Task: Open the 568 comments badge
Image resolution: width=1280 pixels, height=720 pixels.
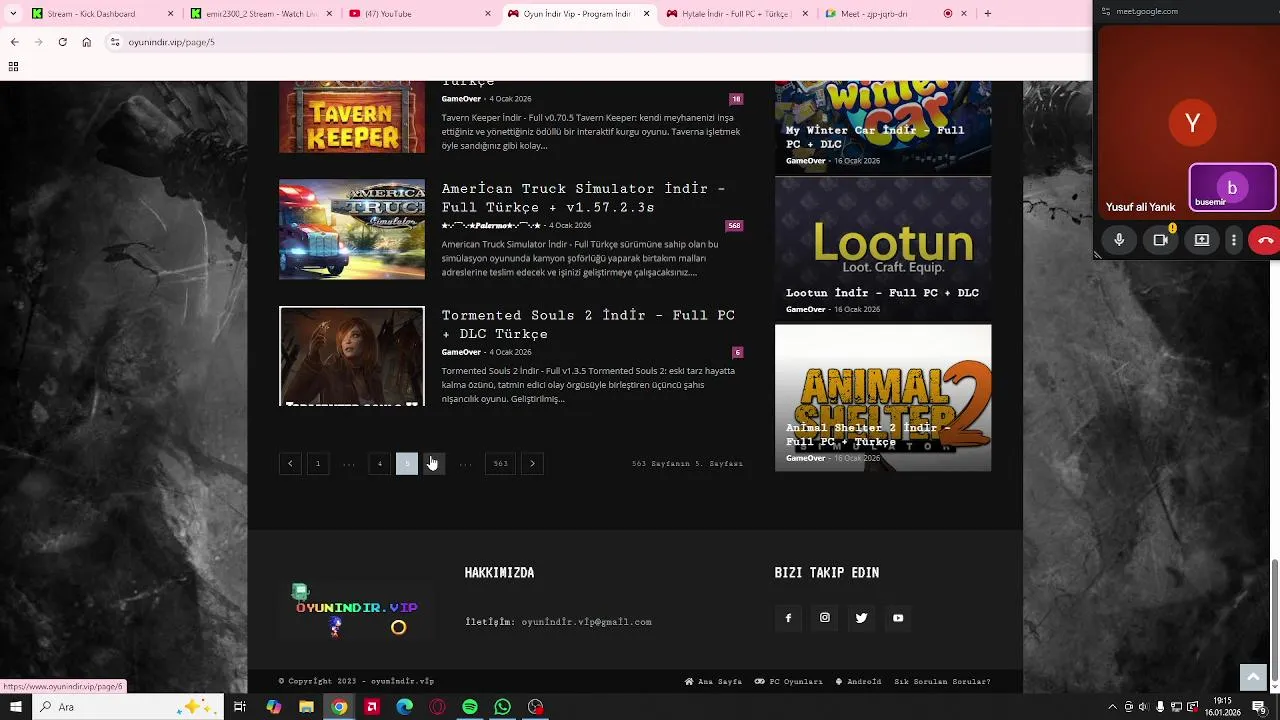Action: pos(734,226)
